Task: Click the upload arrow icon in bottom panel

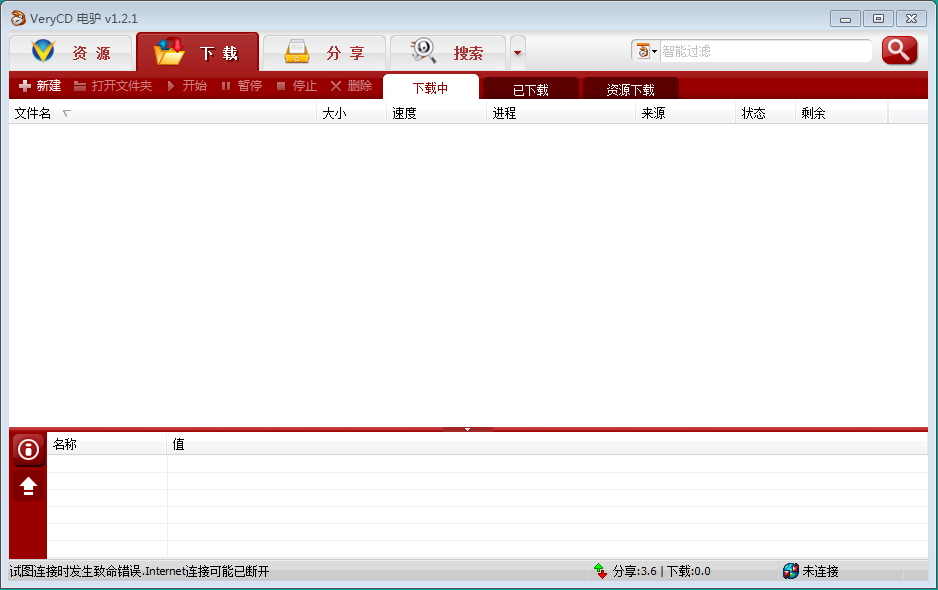Action: [28, 486]
